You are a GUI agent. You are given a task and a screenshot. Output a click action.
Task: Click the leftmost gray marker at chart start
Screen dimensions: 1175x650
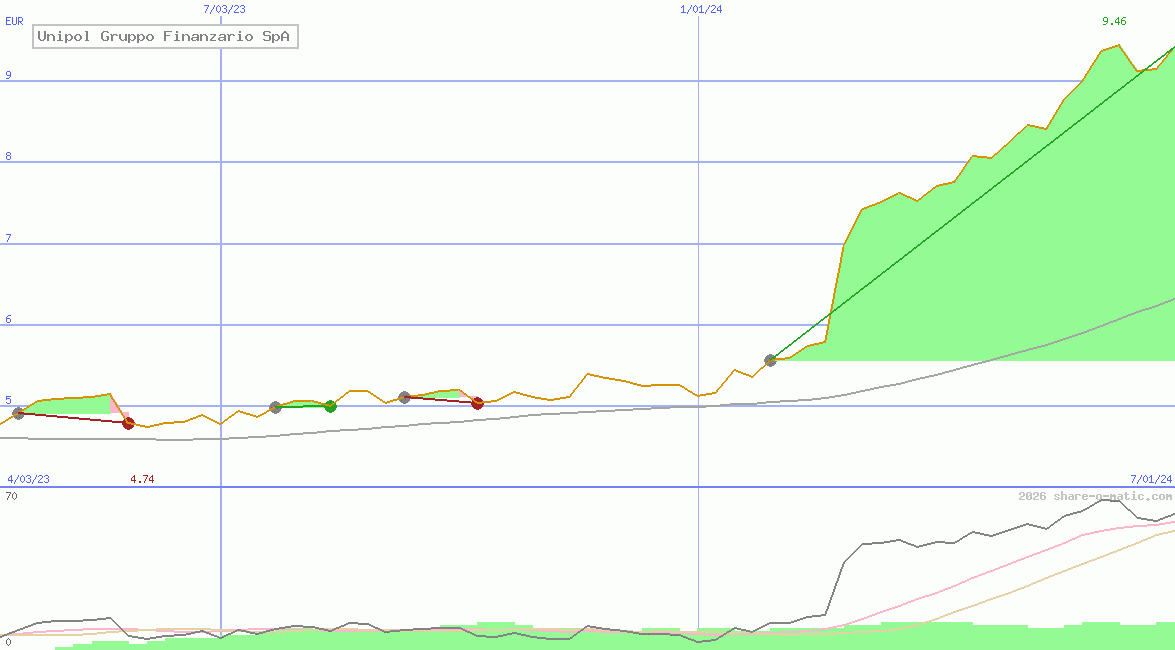[x=18, y=413]
